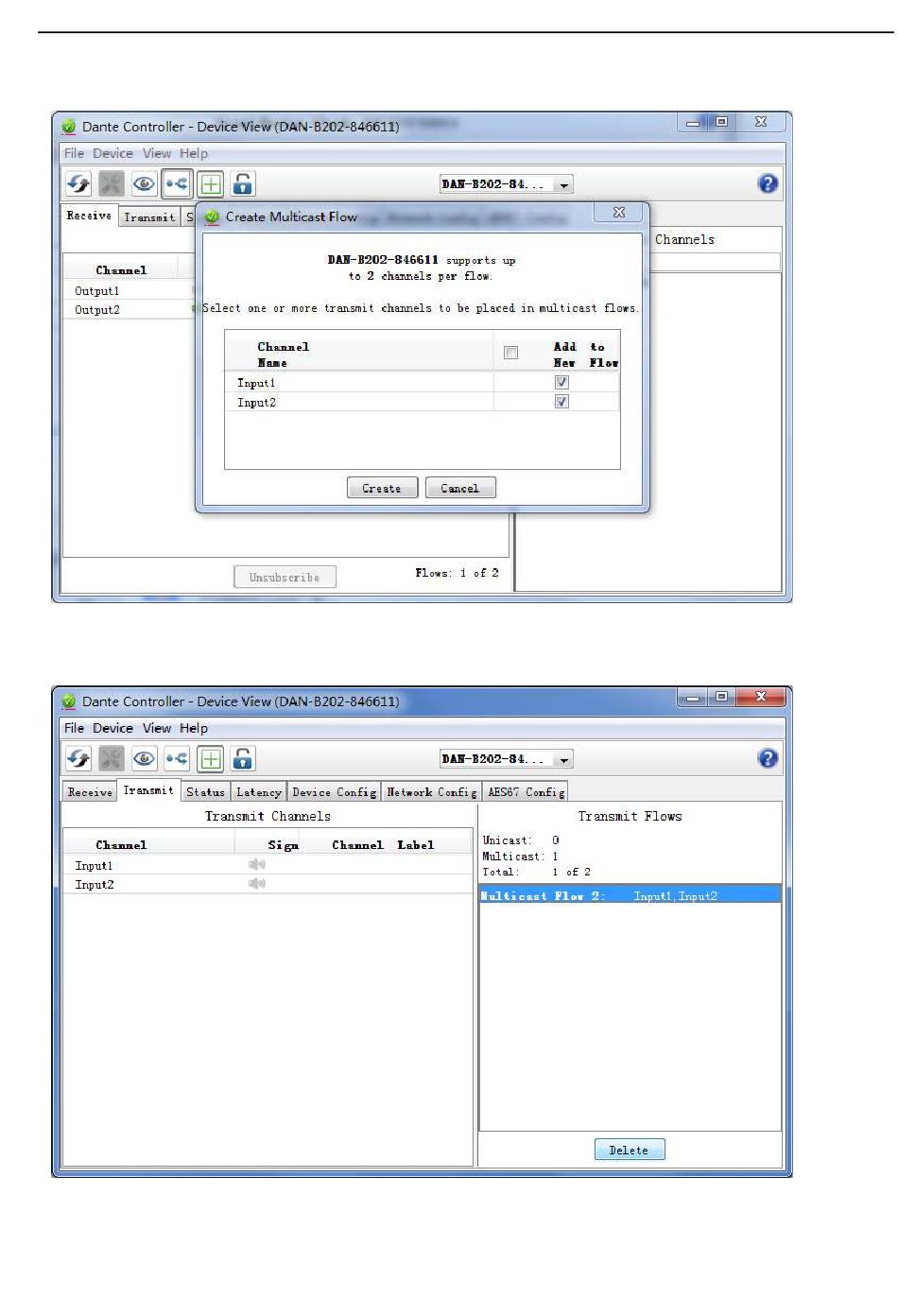
Task: Click the reload icon in the Create Multicast Flow window
Action: pos(78,183)
